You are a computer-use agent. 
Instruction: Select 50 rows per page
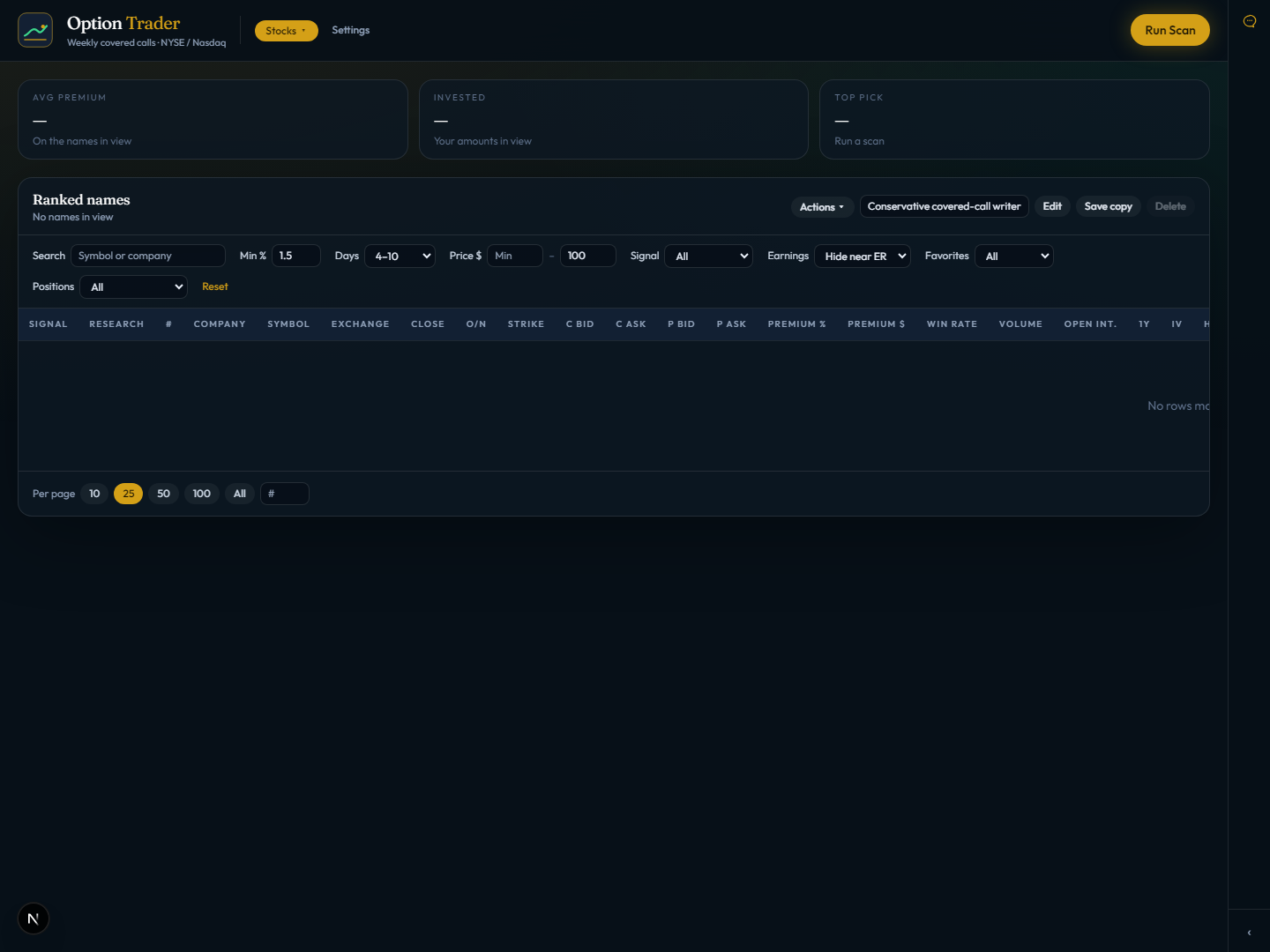(x=163, y=494)
